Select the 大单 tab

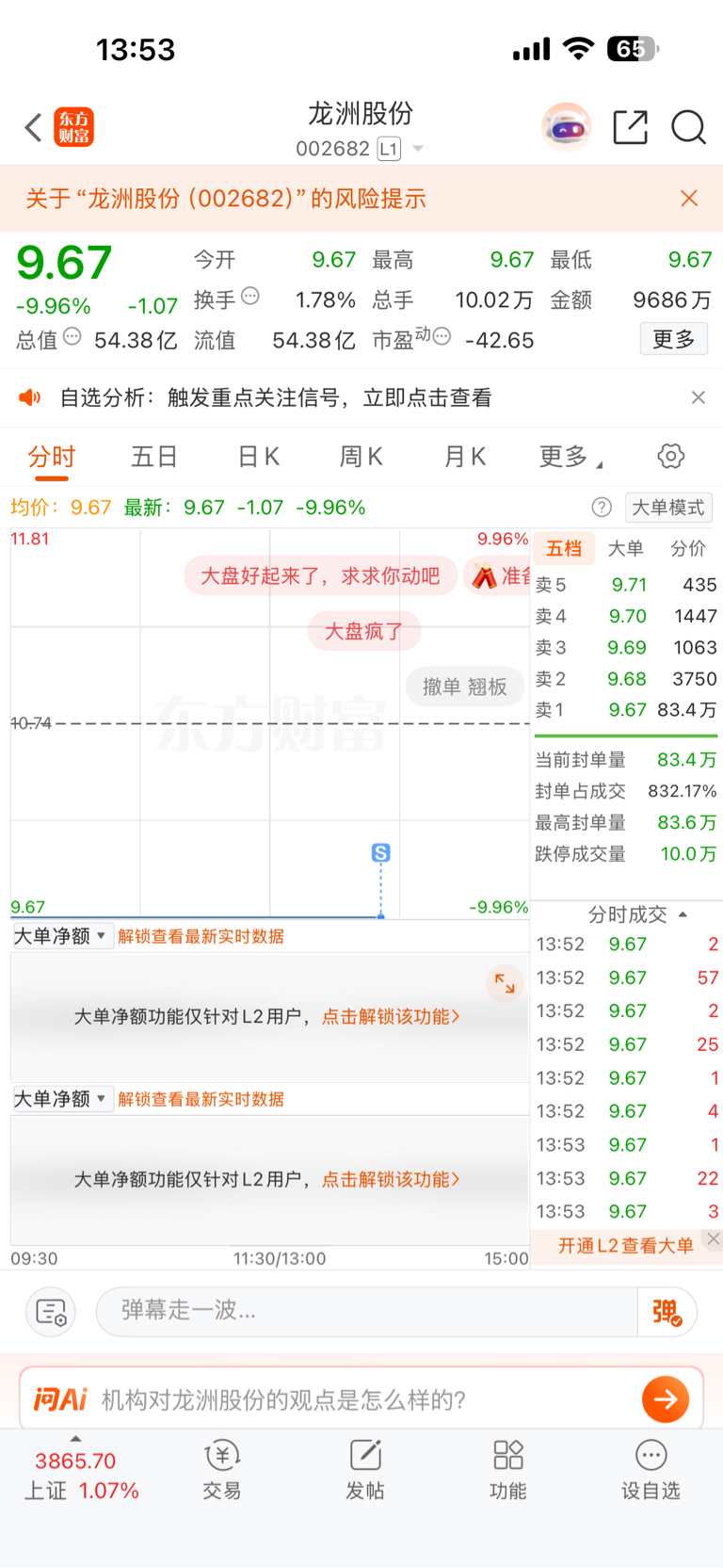click(626, 548)
